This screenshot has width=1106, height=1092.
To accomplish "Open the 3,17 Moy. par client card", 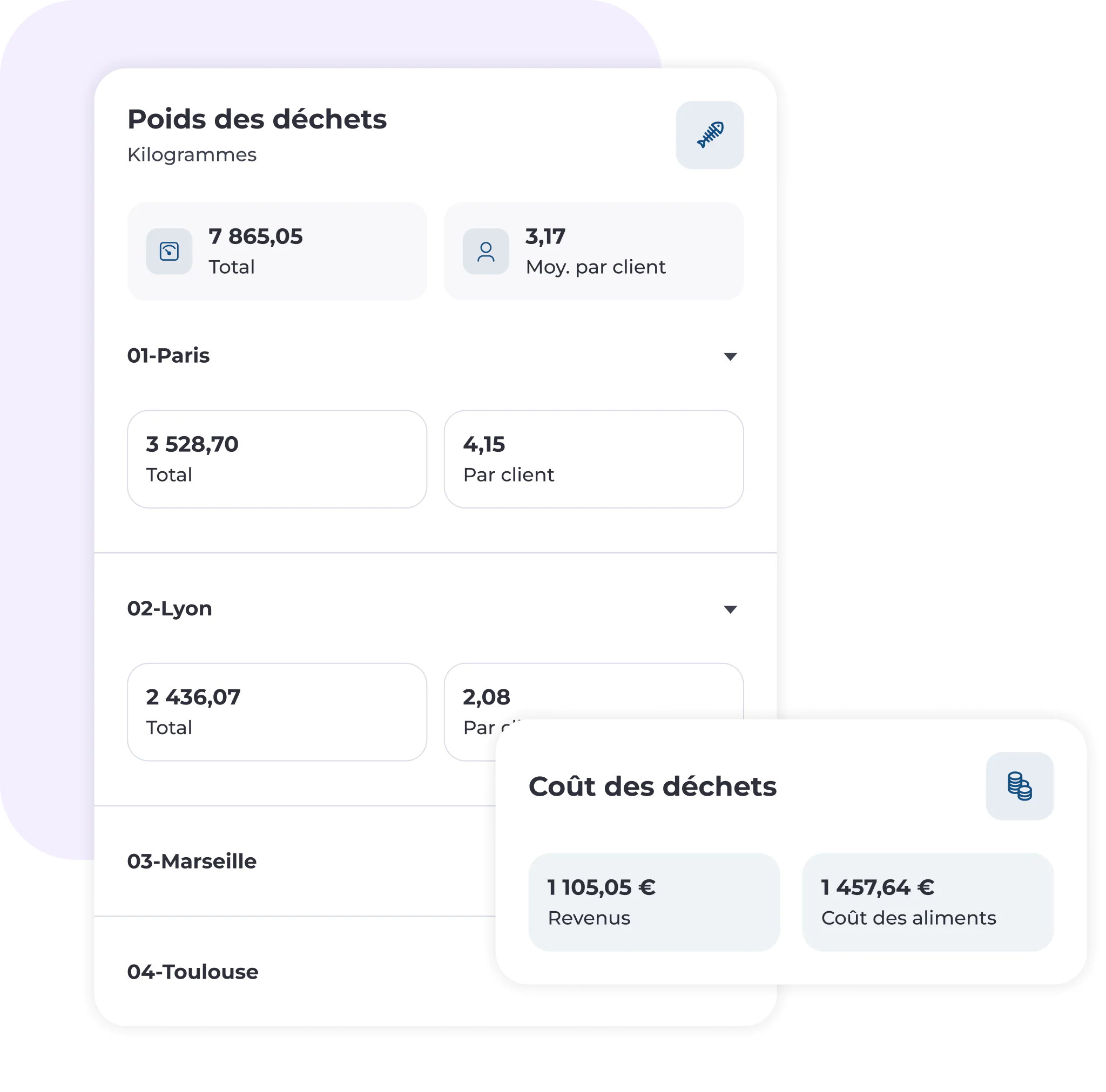I will [594, 251].
